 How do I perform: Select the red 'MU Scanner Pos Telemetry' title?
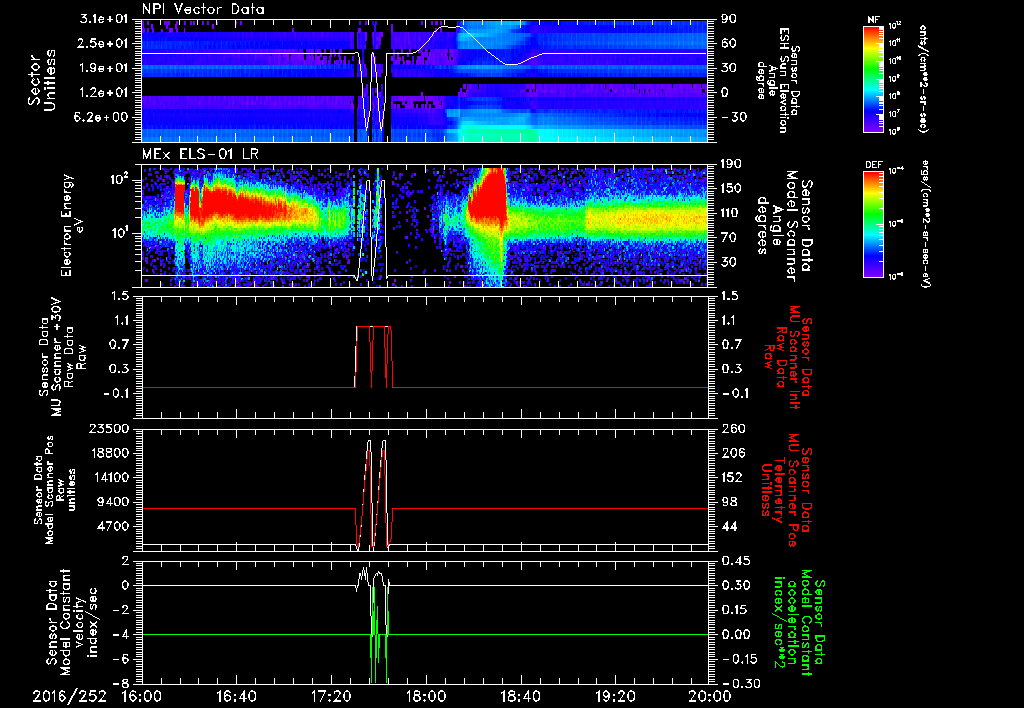click(x=788, y=490)
